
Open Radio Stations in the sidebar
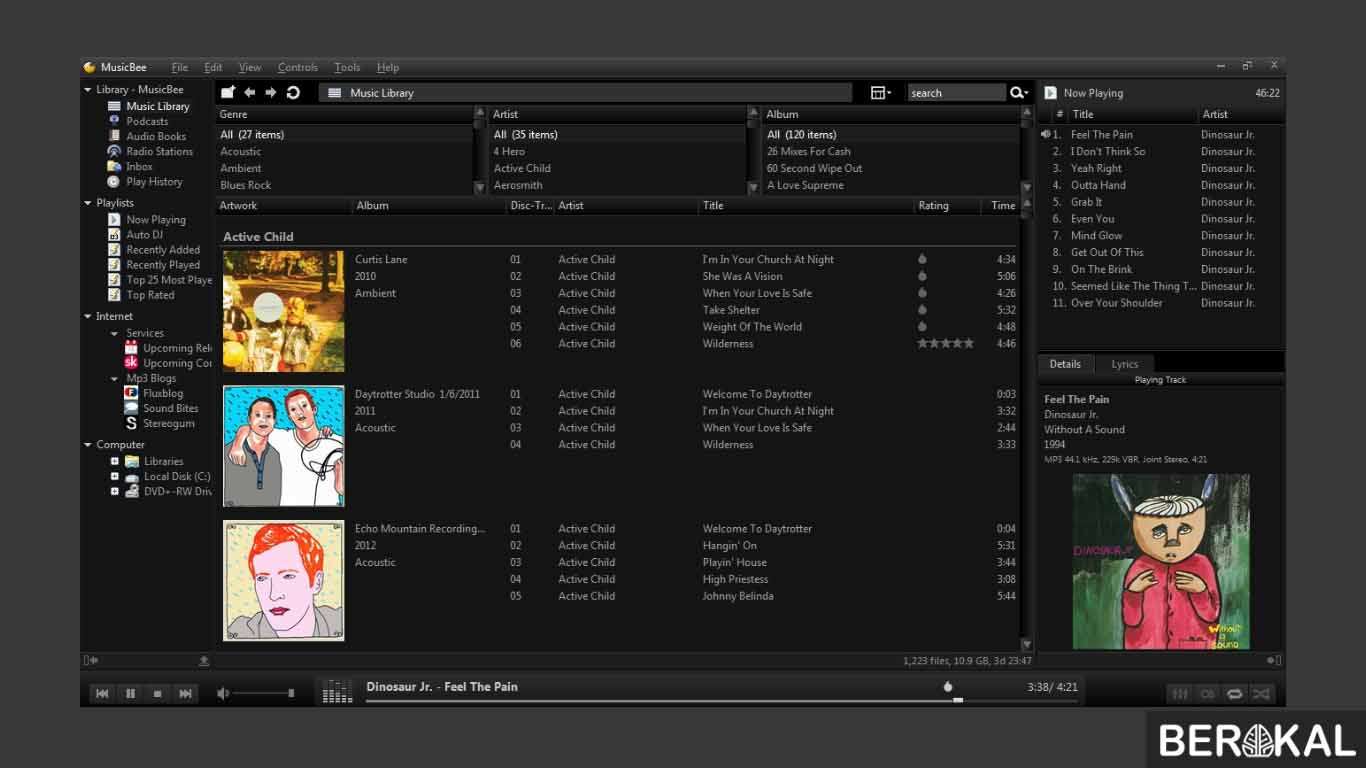(x=159, y=151)
